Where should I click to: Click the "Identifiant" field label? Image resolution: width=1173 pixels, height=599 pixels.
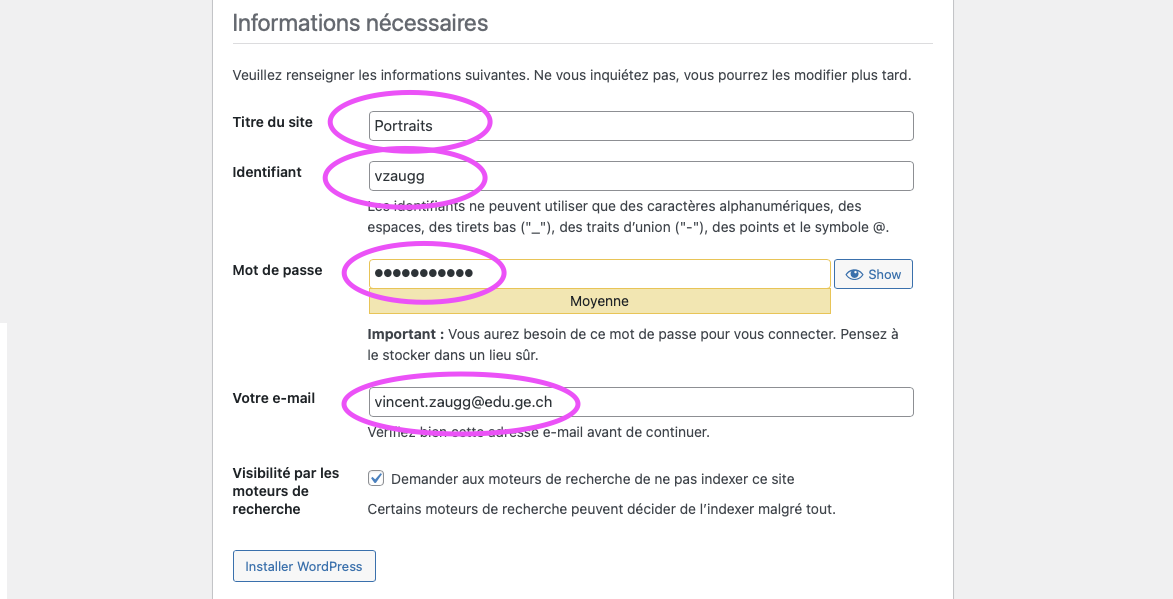[267, 172]
